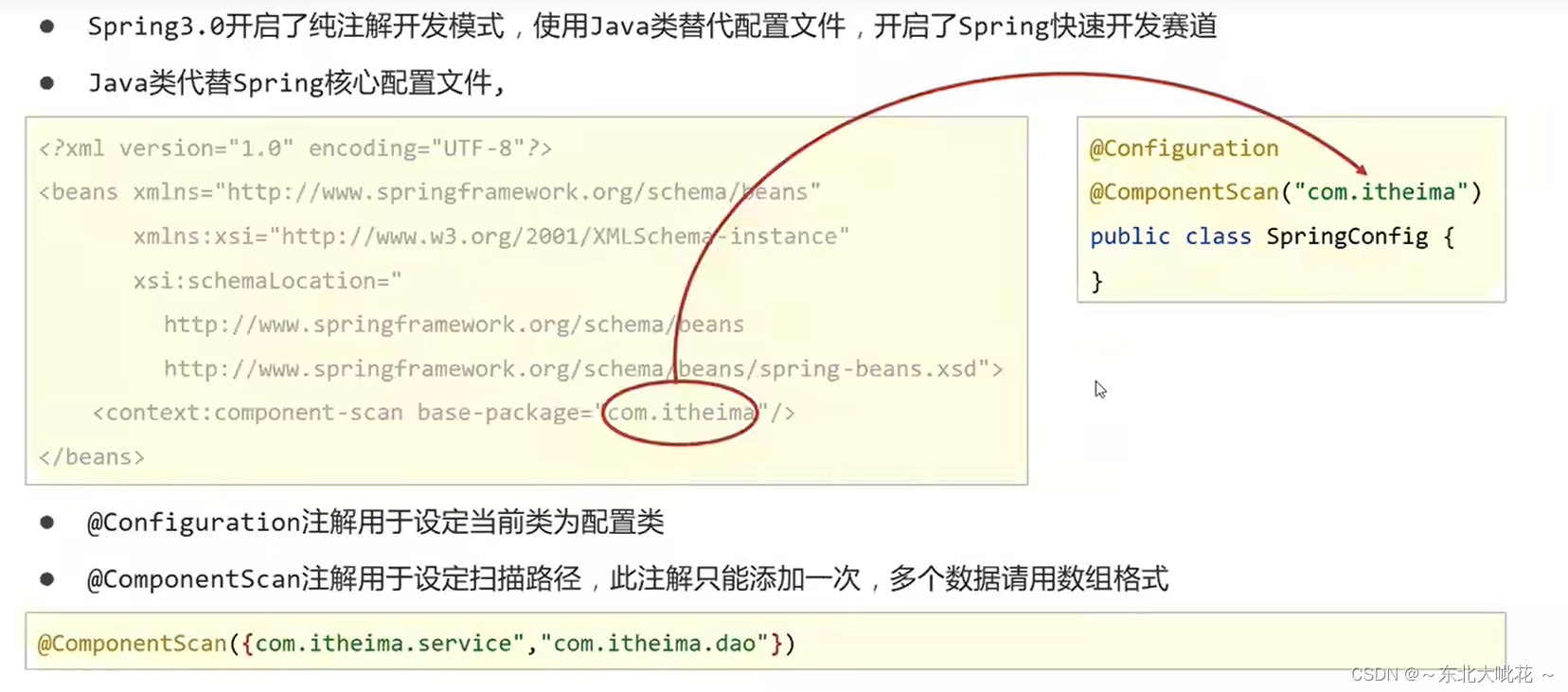
Task: Click the 'public class SpringConfig {' line
Action: (1272, 237)
